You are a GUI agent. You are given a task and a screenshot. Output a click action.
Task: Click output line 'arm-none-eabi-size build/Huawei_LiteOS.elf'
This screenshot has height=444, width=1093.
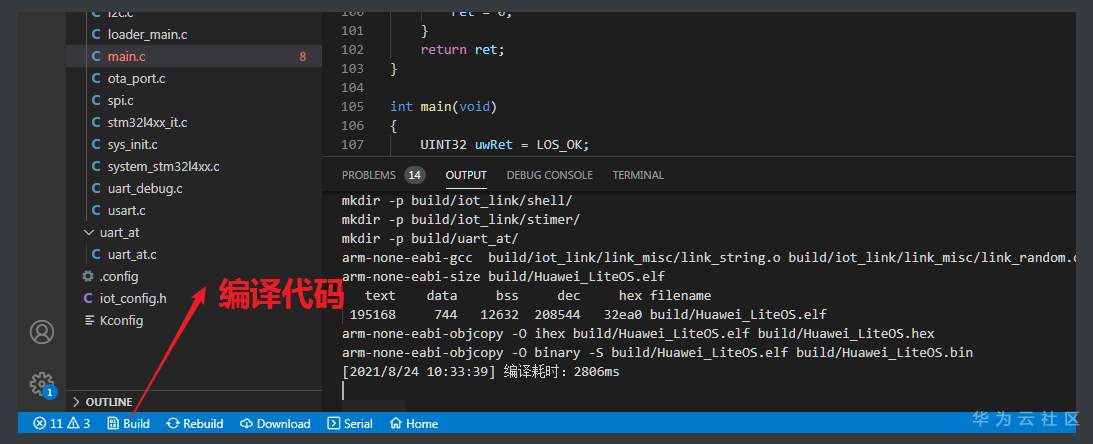coord(503,277)
